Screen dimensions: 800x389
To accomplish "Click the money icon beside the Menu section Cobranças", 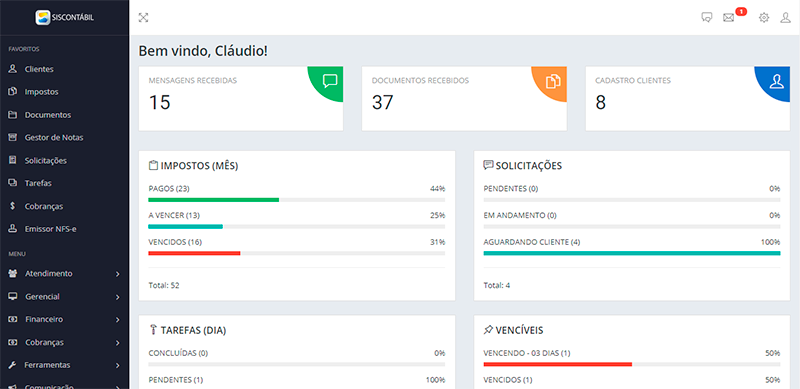I will [x=13, y=342].
